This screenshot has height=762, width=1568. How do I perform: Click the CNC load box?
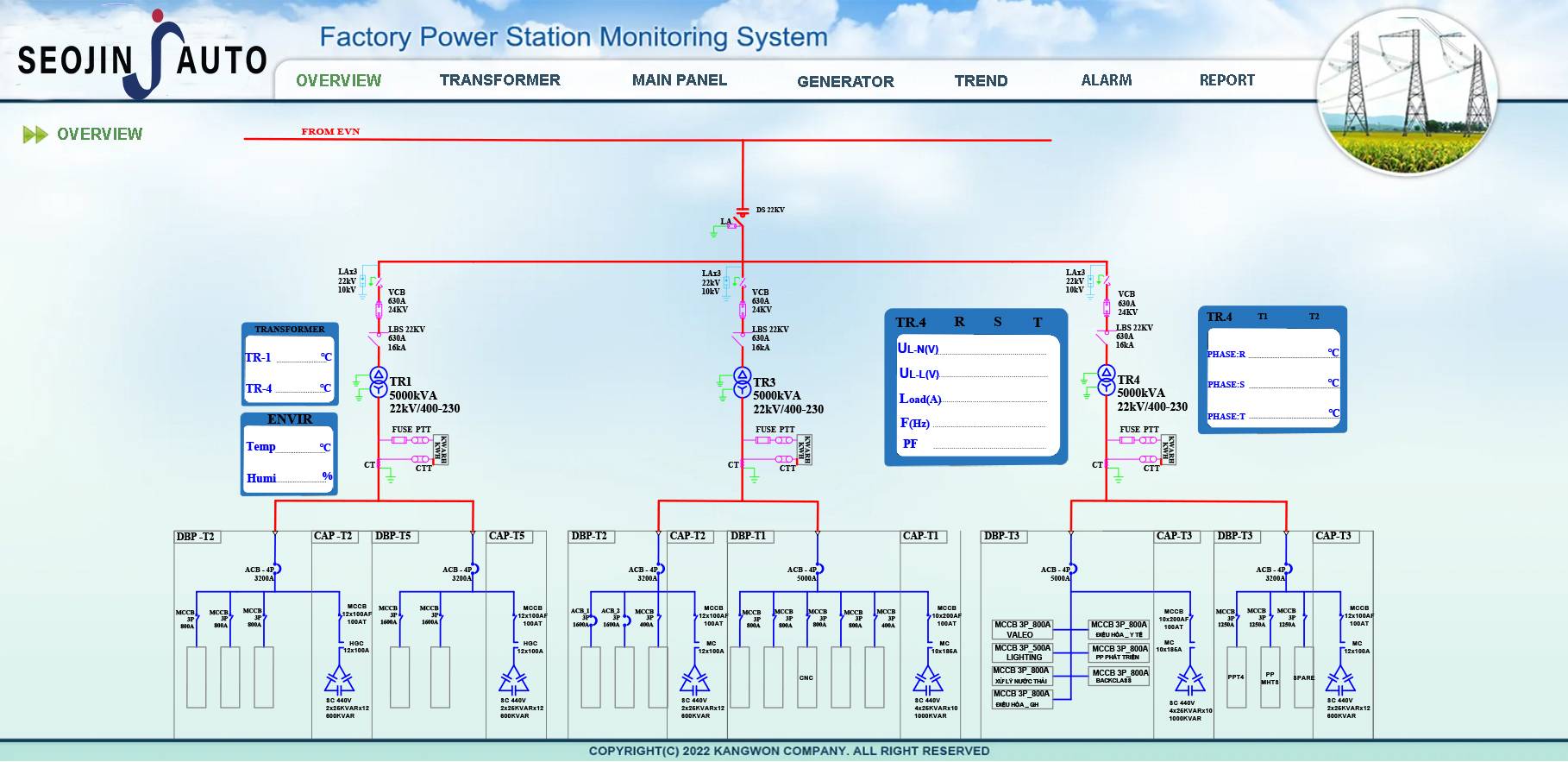pos(806,677)
